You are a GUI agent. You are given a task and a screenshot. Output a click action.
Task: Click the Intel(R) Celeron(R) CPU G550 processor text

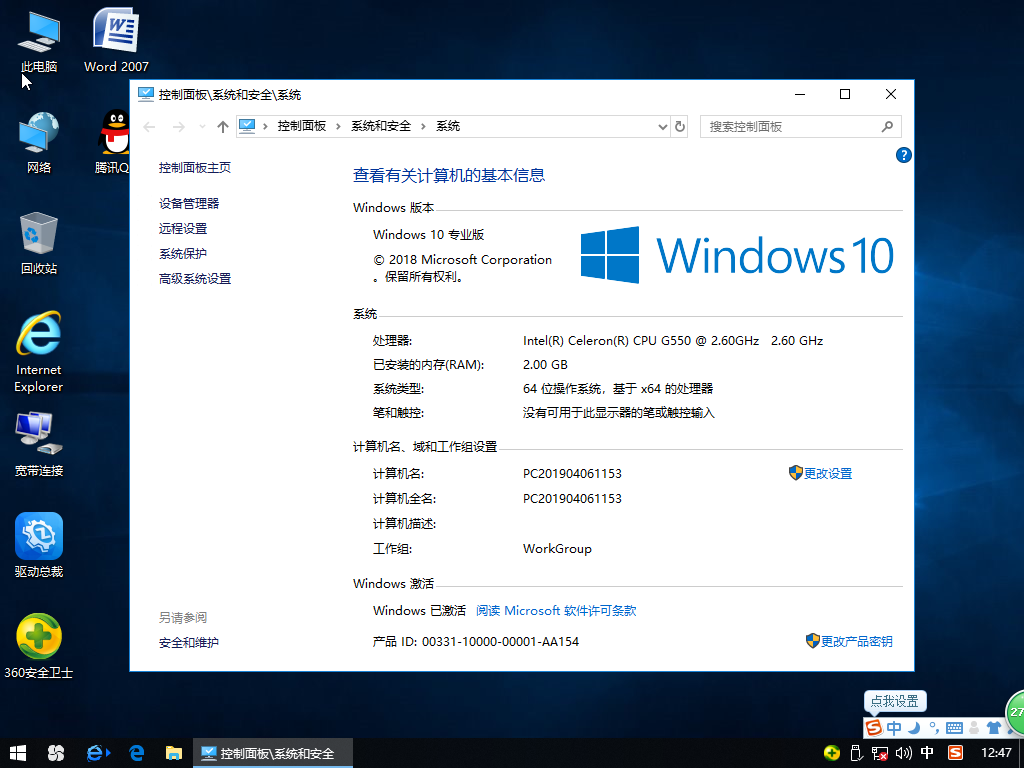641,340
